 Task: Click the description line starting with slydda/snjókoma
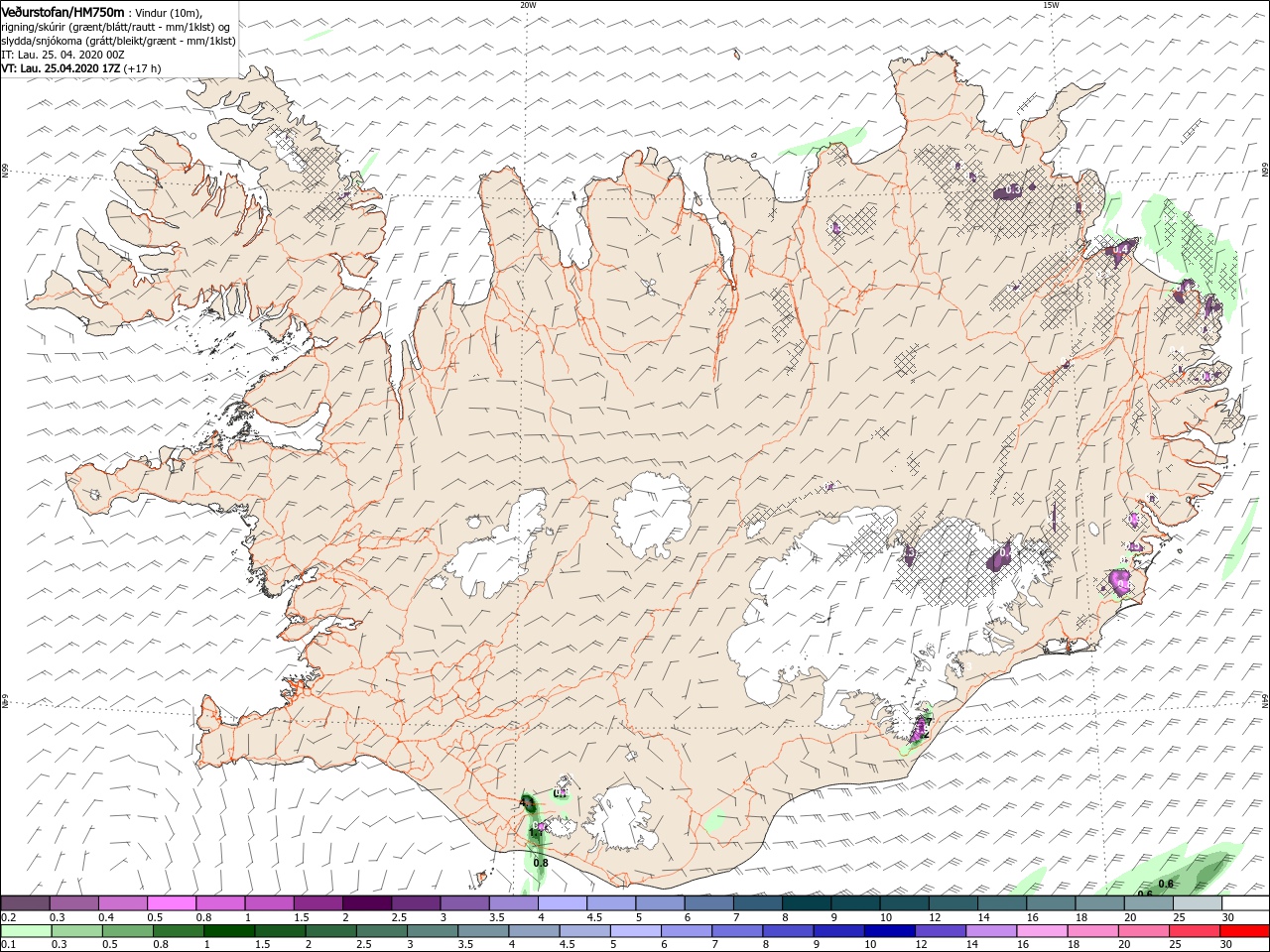click(118, 41)
